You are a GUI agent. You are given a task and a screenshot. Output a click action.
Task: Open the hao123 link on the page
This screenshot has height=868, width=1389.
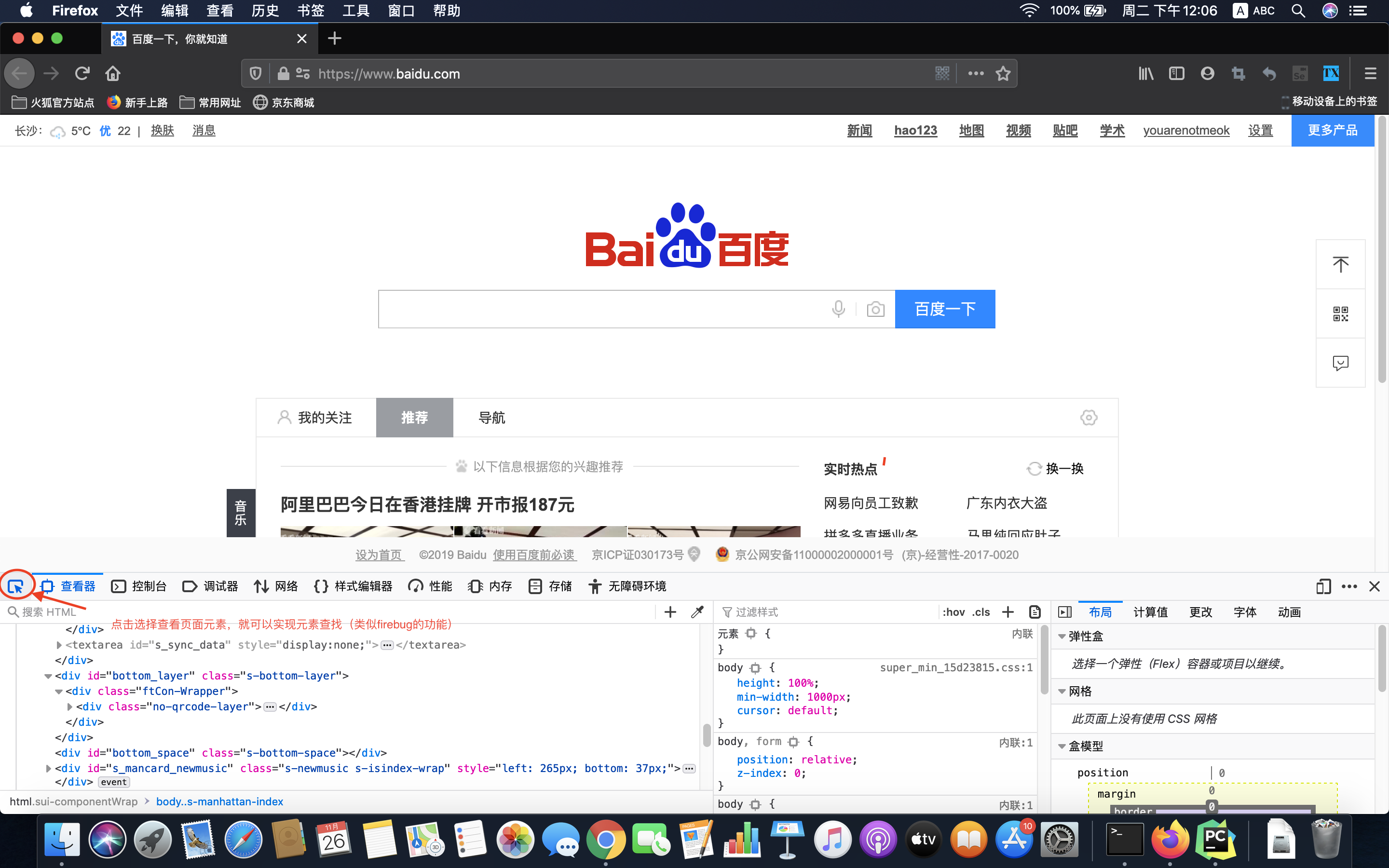(915, 130)
